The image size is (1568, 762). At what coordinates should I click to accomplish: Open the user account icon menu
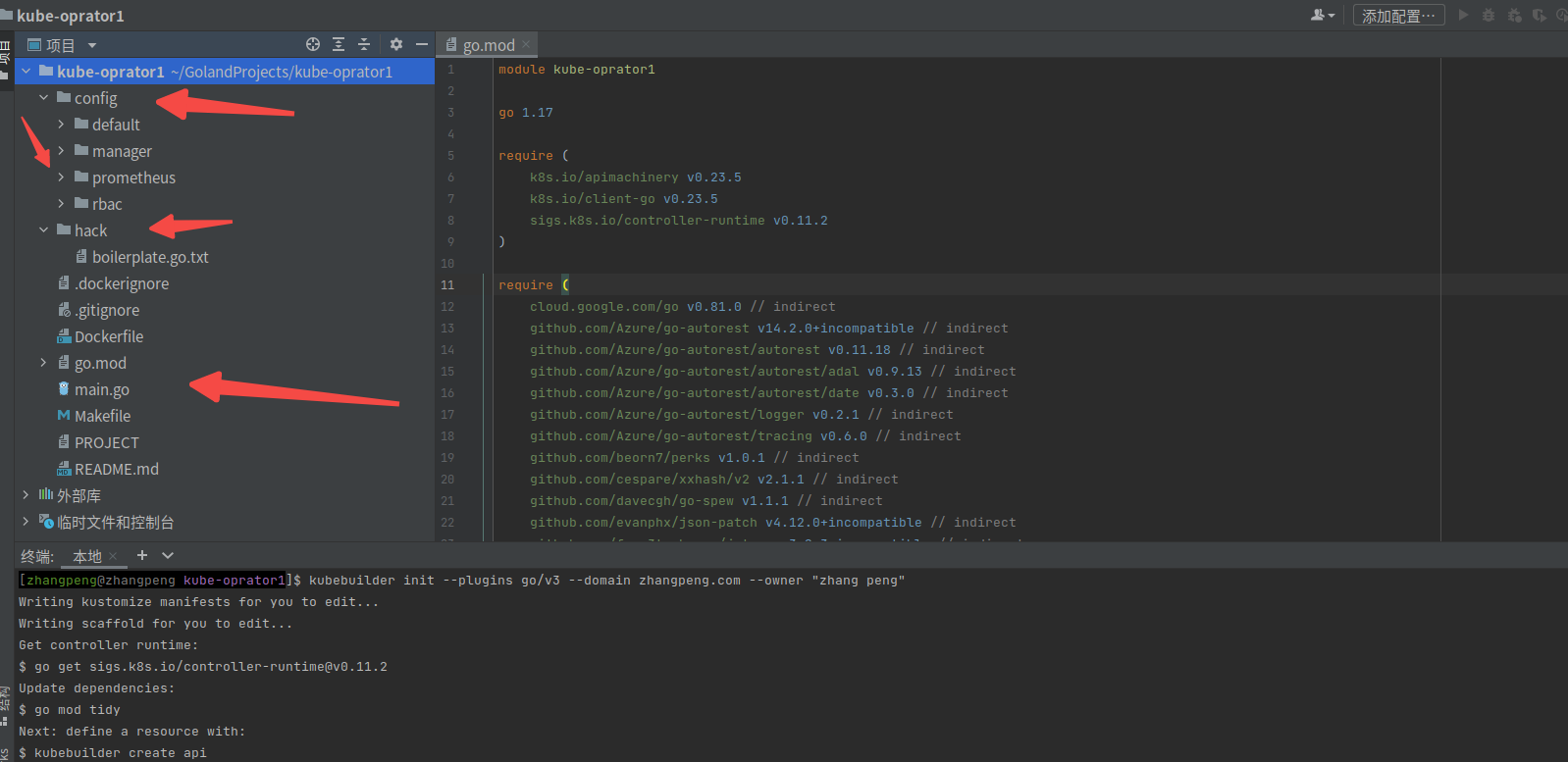[x=1322, y=15]
